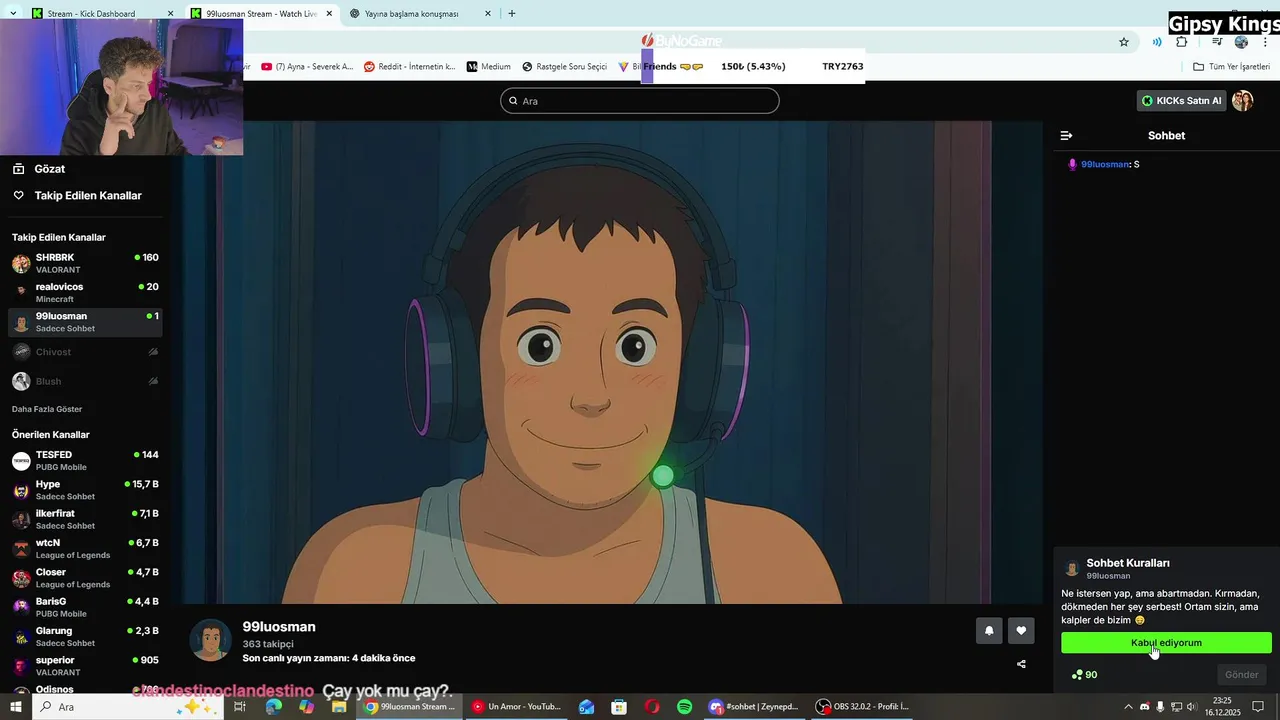Click 99luosman username in chat message

click(x=1105, y=164)
